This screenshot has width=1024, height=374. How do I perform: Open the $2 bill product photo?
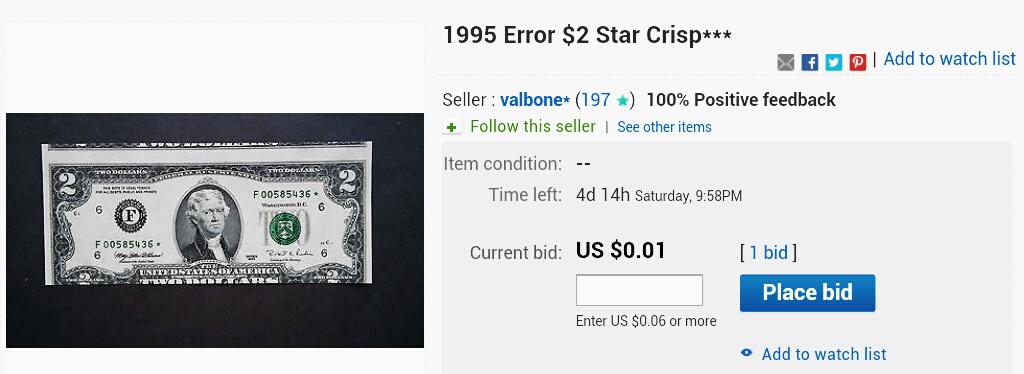215,230
